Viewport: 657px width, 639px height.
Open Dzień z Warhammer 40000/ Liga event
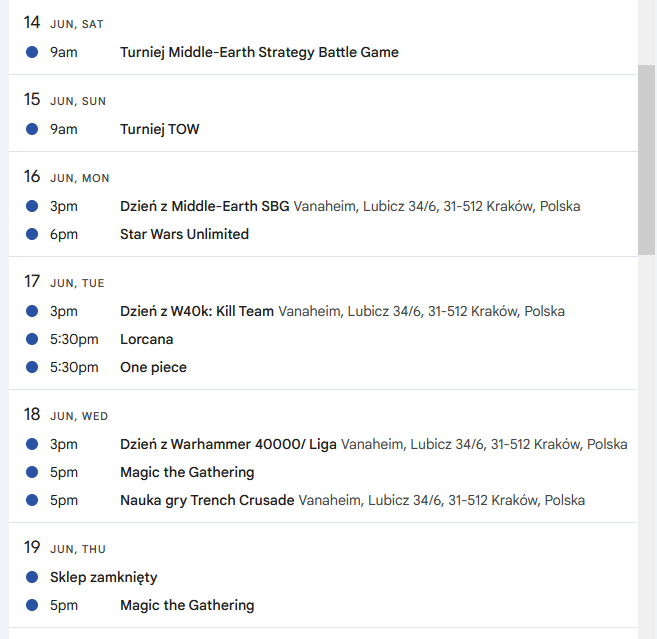click(x=228, y=444)
